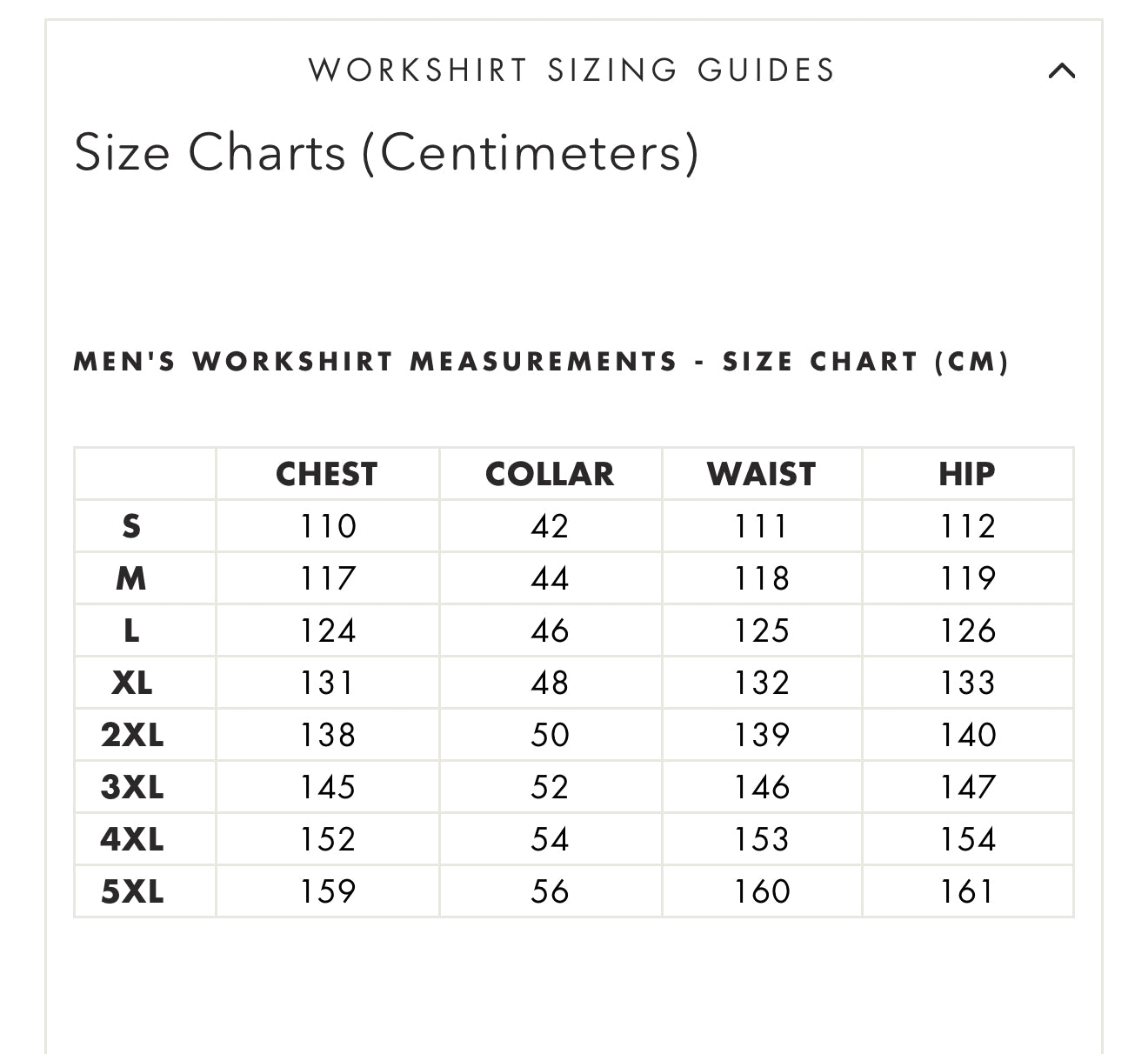Click waist value 146 for size 3XL
This screenshot has height=1054, width=1148.
pos(762,787)
